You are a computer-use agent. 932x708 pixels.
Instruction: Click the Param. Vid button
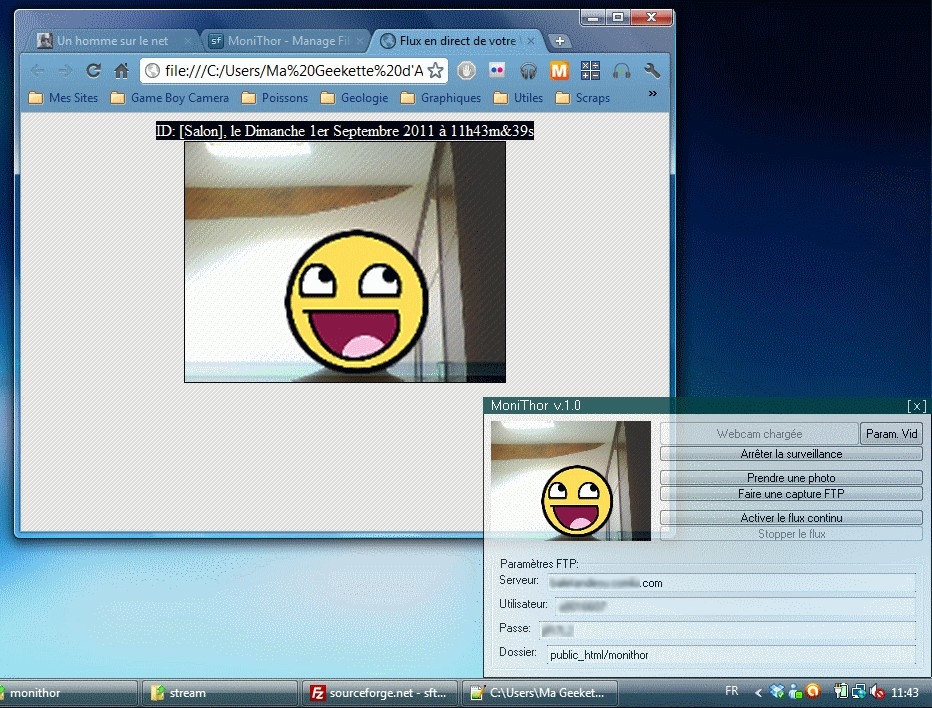(891, 434)
